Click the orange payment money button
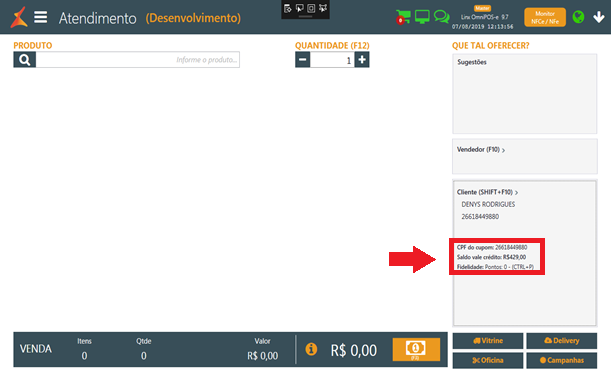This screenshot has width=611, height=377. tap(416, 349)
